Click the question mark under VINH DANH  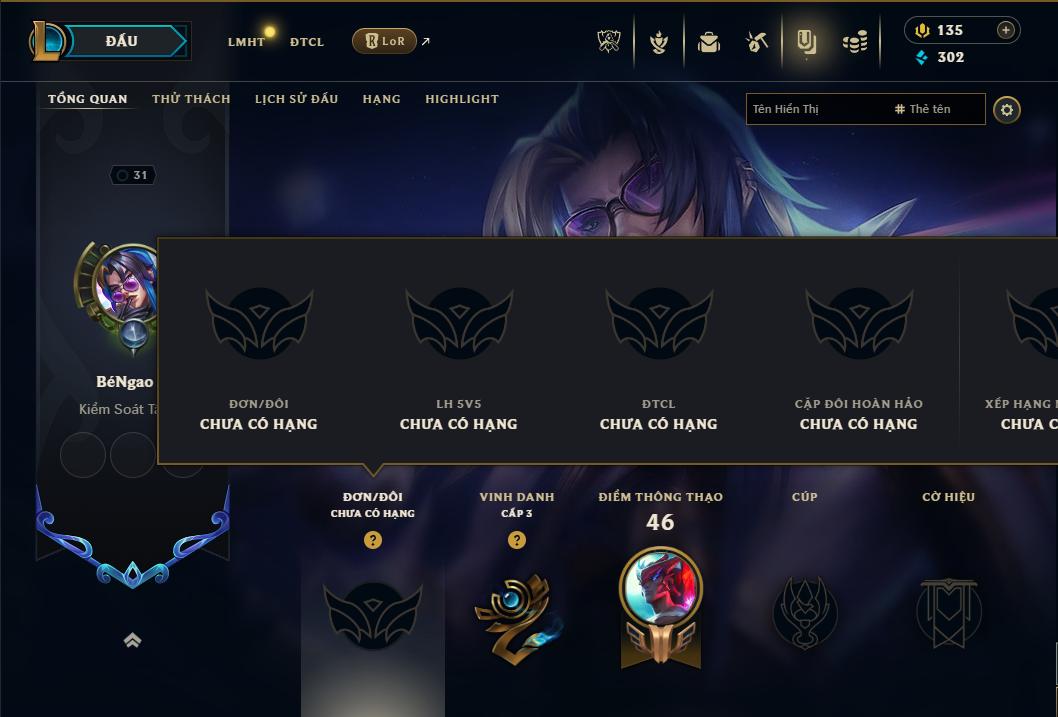(517, 540)
